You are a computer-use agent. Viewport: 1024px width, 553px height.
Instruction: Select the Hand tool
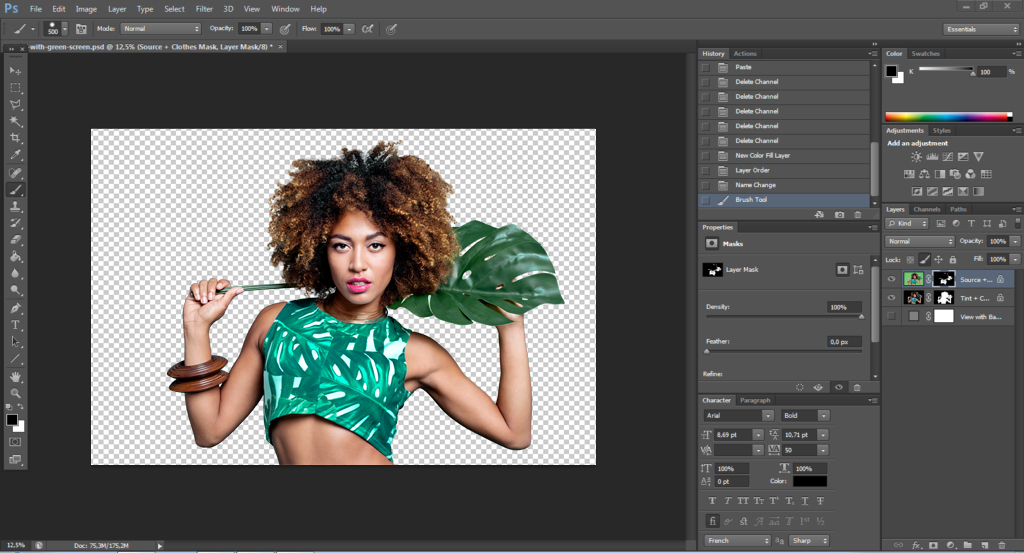point(15,377)
